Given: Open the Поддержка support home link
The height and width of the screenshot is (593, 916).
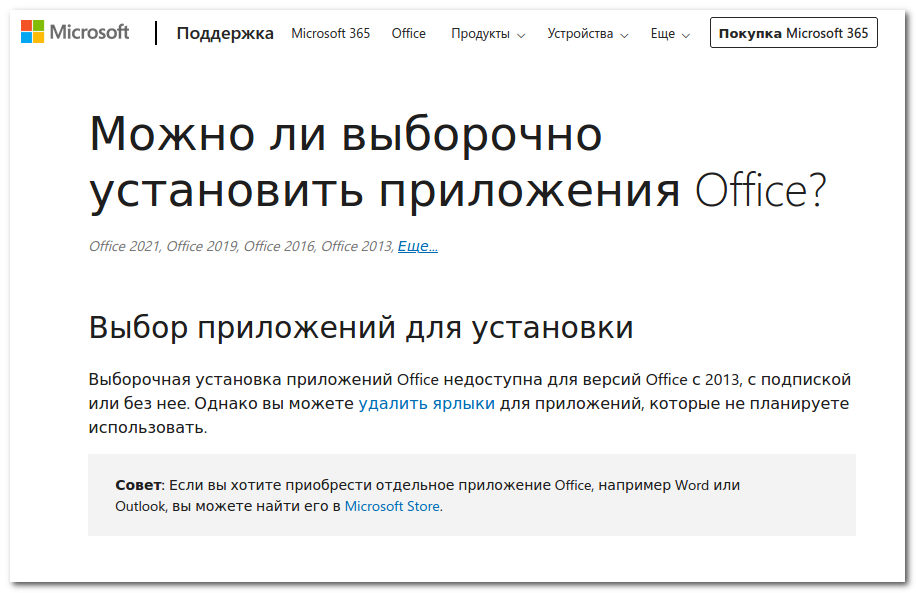Looking at the screenshot, I should (225, 33).
